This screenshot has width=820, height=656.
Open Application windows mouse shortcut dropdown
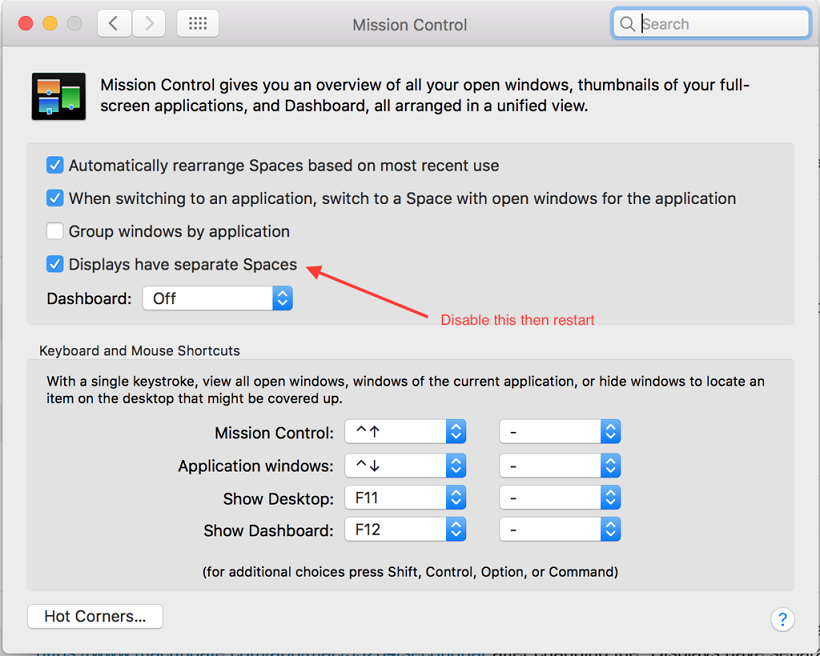tap(560, 466)
